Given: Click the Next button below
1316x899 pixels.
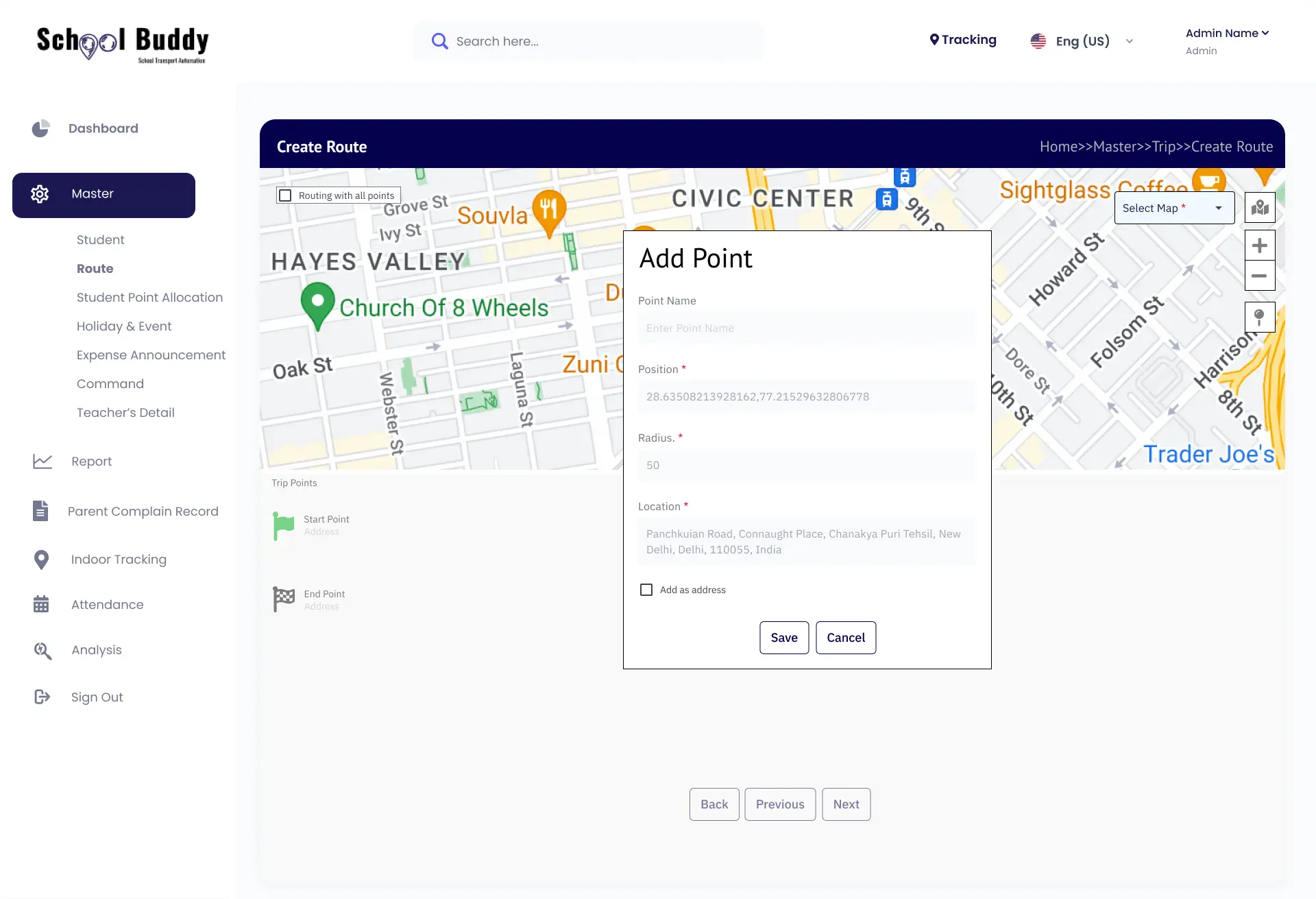Looking at the screenshot, I should coord(846,804).
